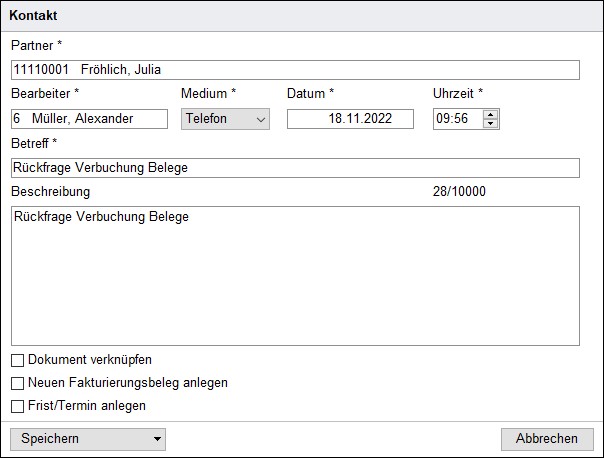
Task: Click the Uhrzeit time field
Action: [457, 119]
